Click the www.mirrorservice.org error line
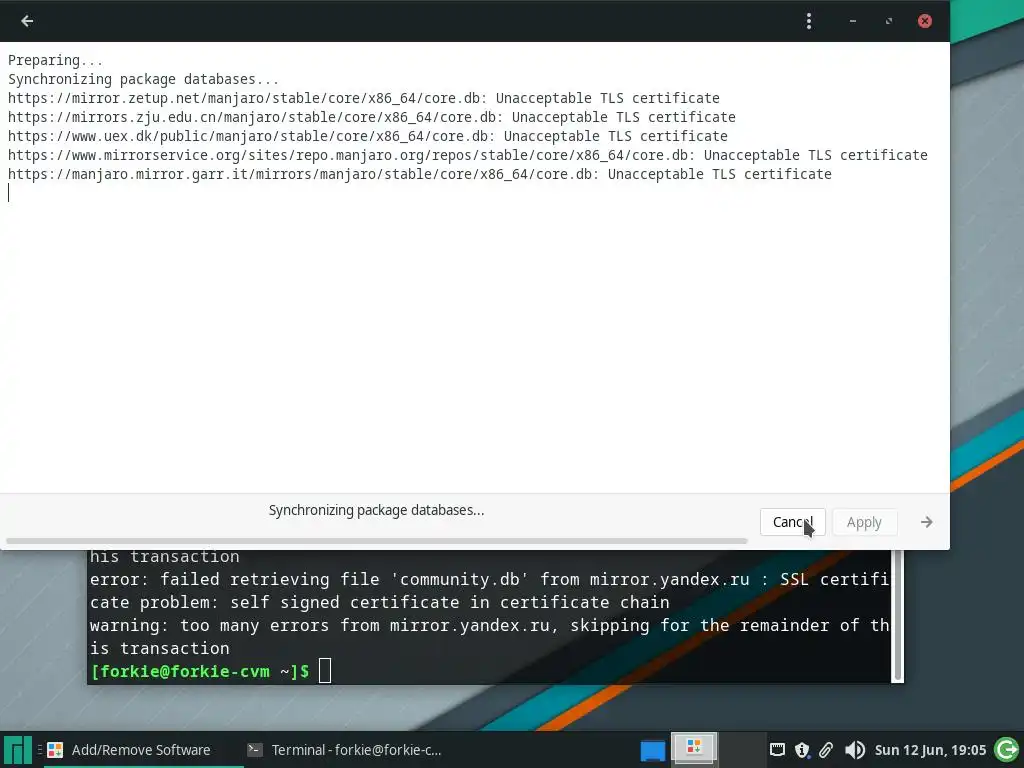This screenshot has width=1024, height=768. [468, 155]
